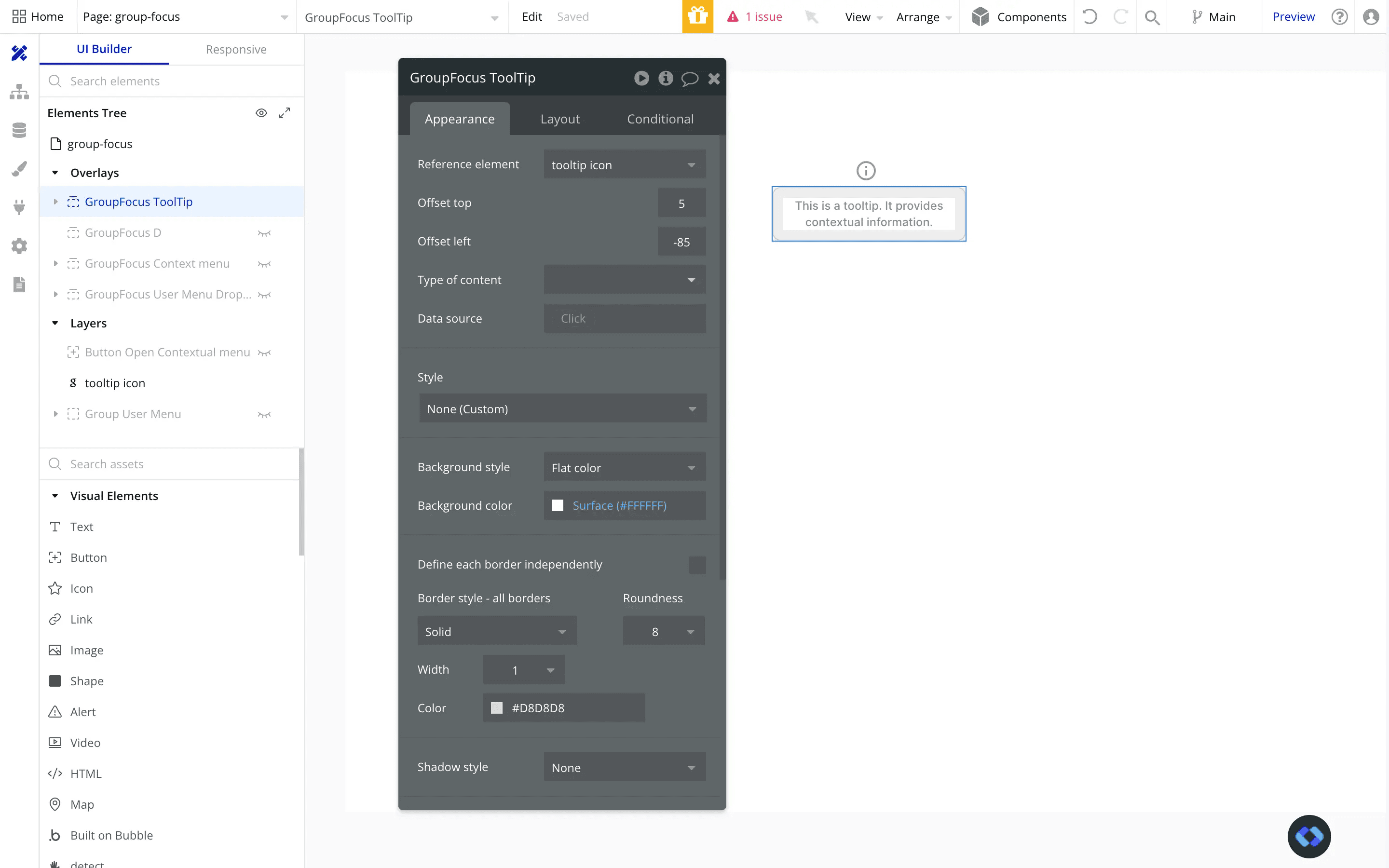Open the Background style dropdown
The width and height of the screenshot is (1389, 868).
[625, 467]
